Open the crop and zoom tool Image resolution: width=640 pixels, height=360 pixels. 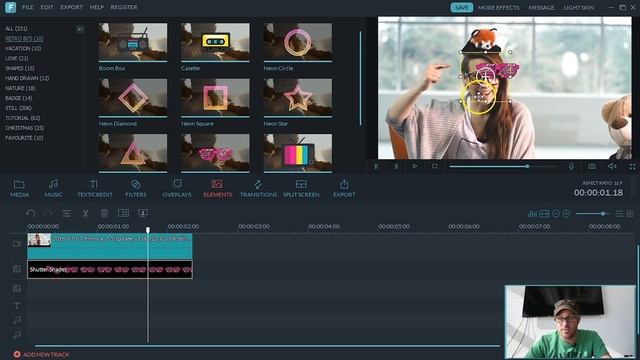(123, 213)
